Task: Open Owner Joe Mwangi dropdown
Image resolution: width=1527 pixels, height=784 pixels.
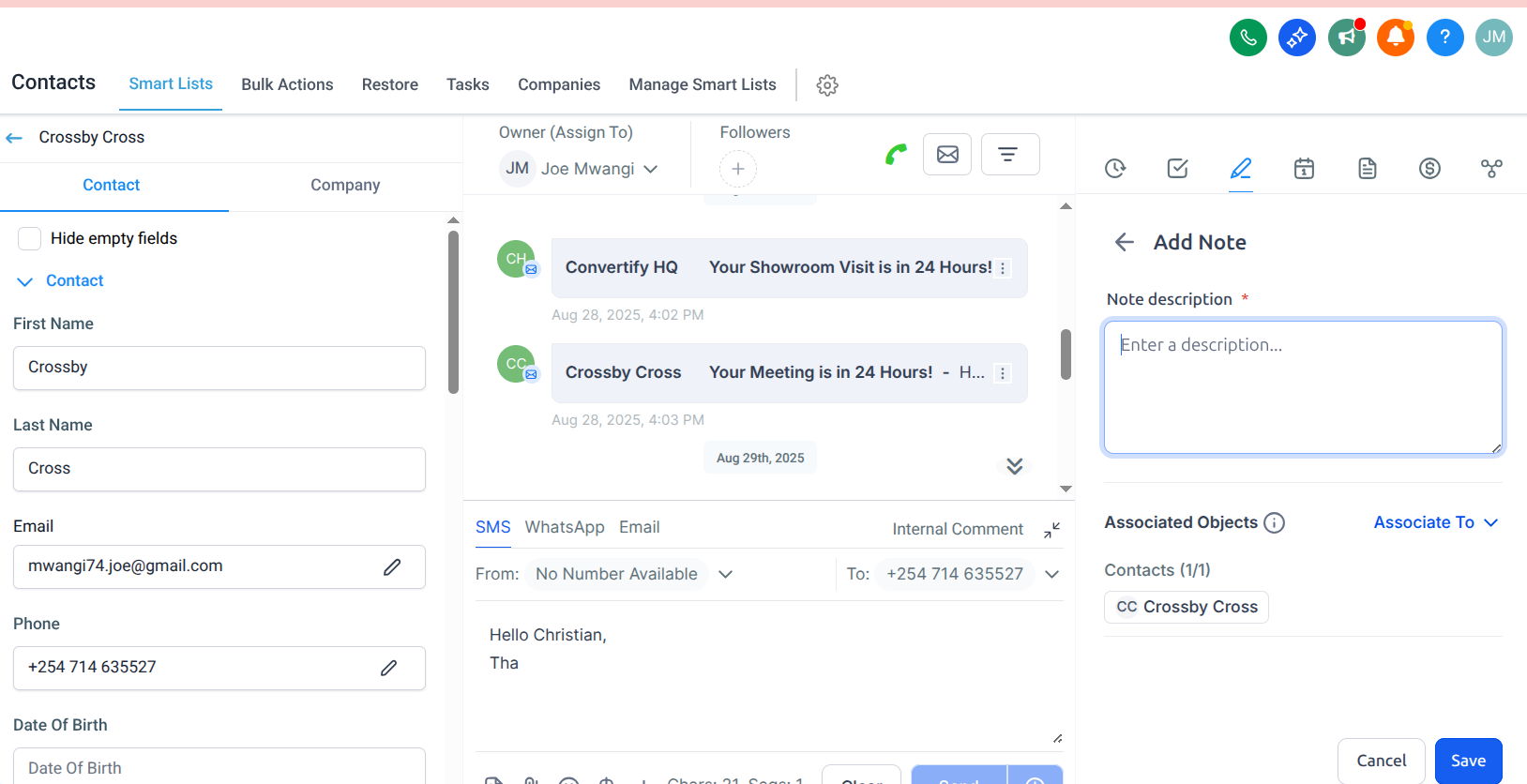Action: [x=580, y=169]
